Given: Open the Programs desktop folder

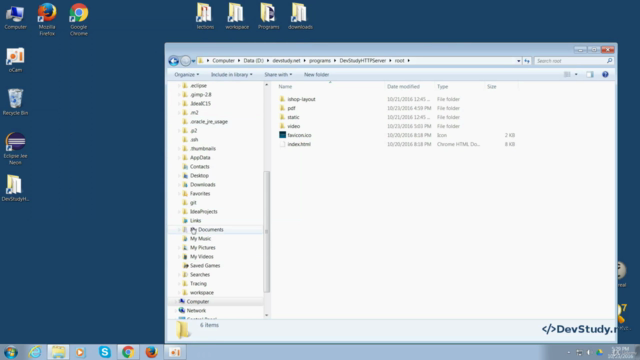Looking at the screenshot, I should (x=269, y=16).
